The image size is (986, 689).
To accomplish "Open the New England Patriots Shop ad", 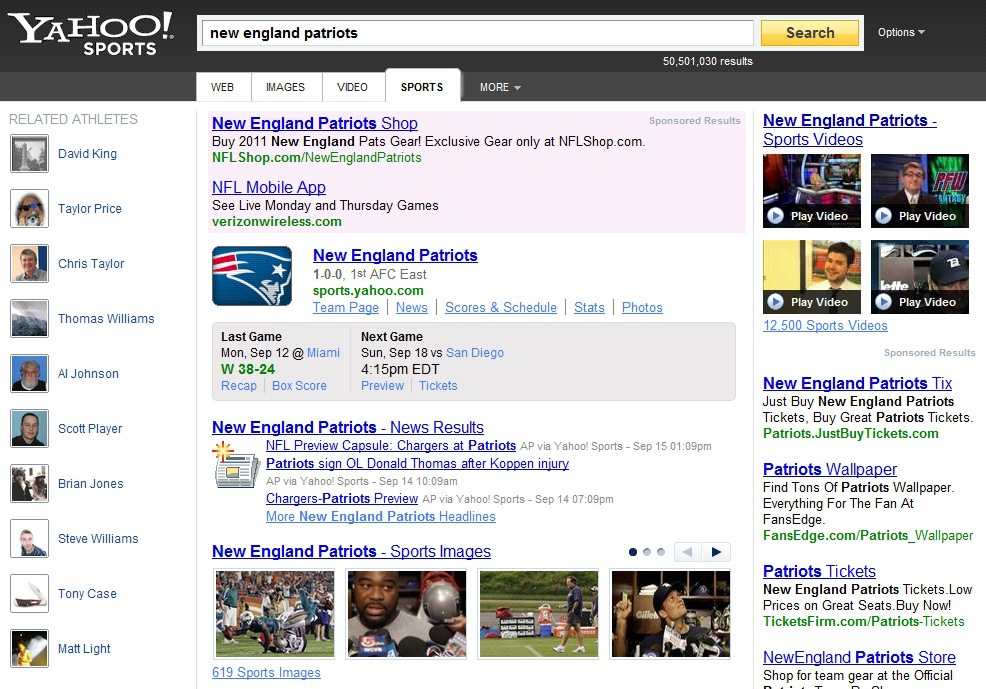I will pyautogui.click(x=314, y=123).
